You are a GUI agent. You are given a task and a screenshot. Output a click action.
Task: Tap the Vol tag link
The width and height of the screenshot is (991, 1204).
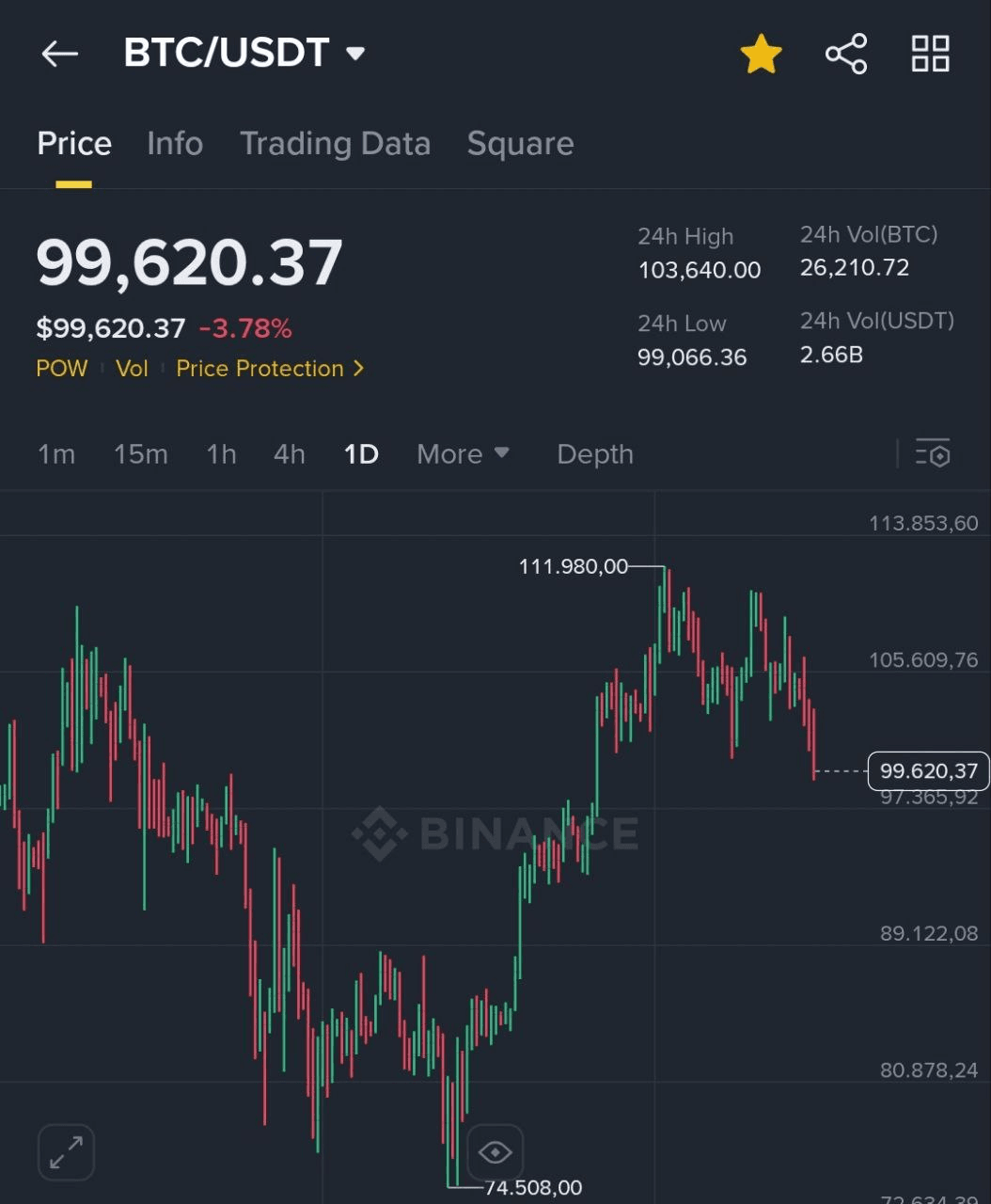pos(132,369)
